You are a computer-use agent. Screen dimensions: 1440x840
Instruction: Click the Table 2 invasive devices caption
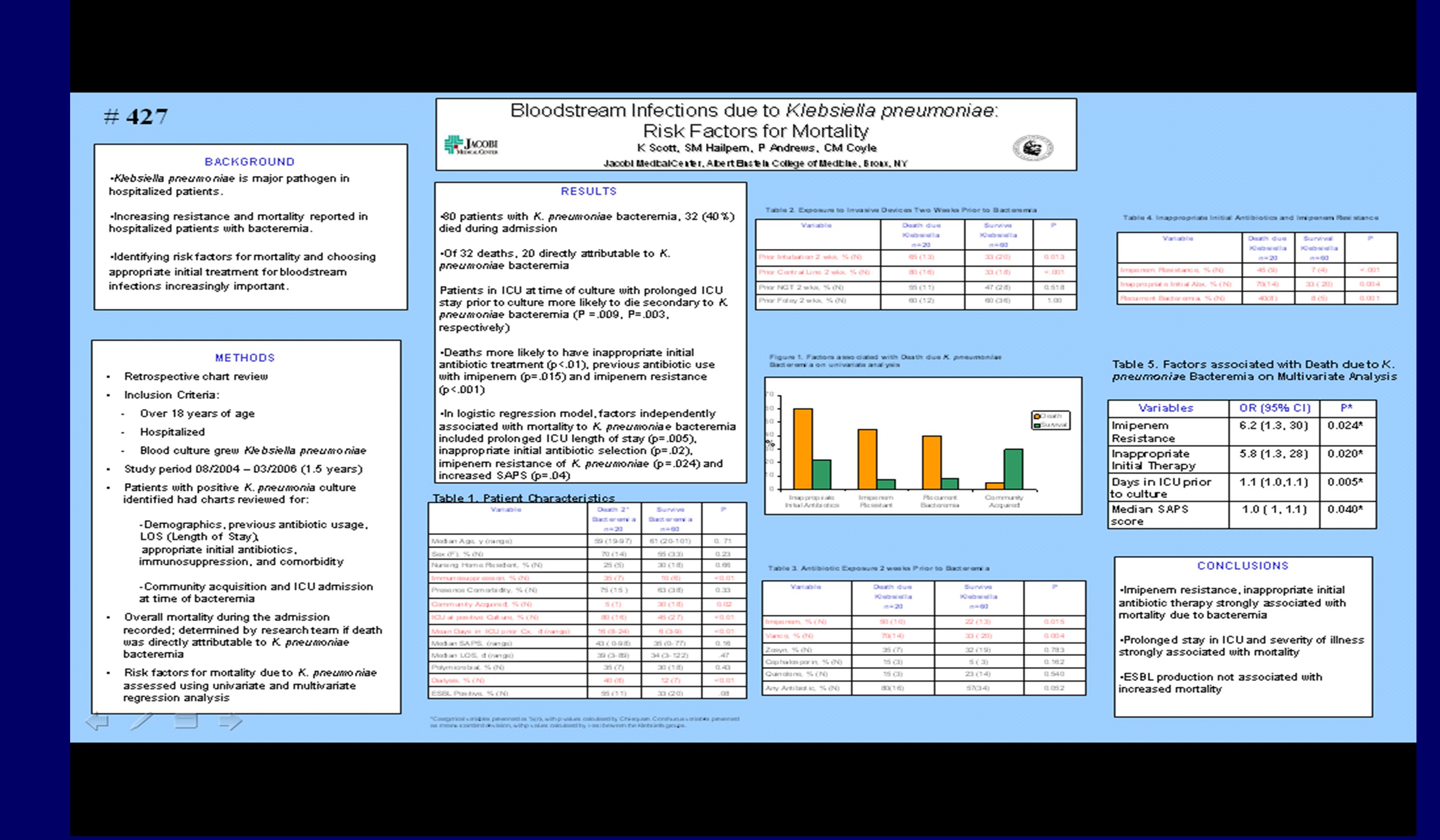(x=901, y=210)
